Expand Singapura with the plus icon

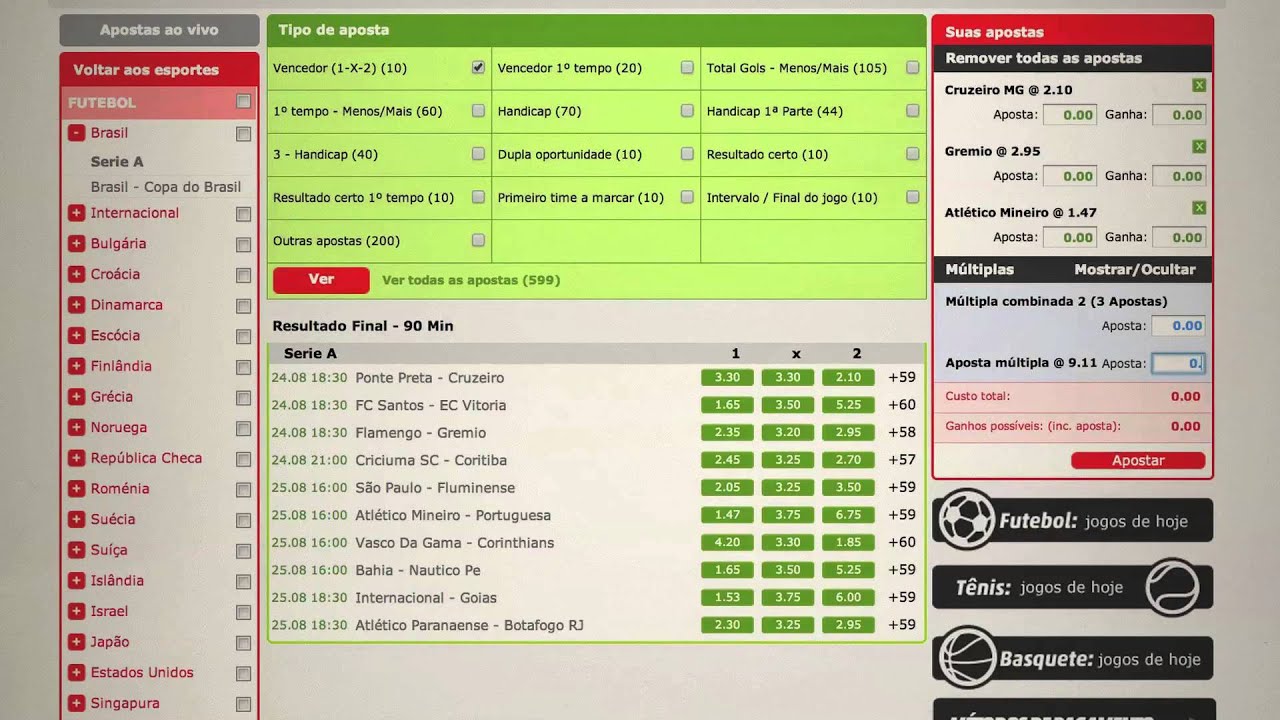[x=76, y=703]
